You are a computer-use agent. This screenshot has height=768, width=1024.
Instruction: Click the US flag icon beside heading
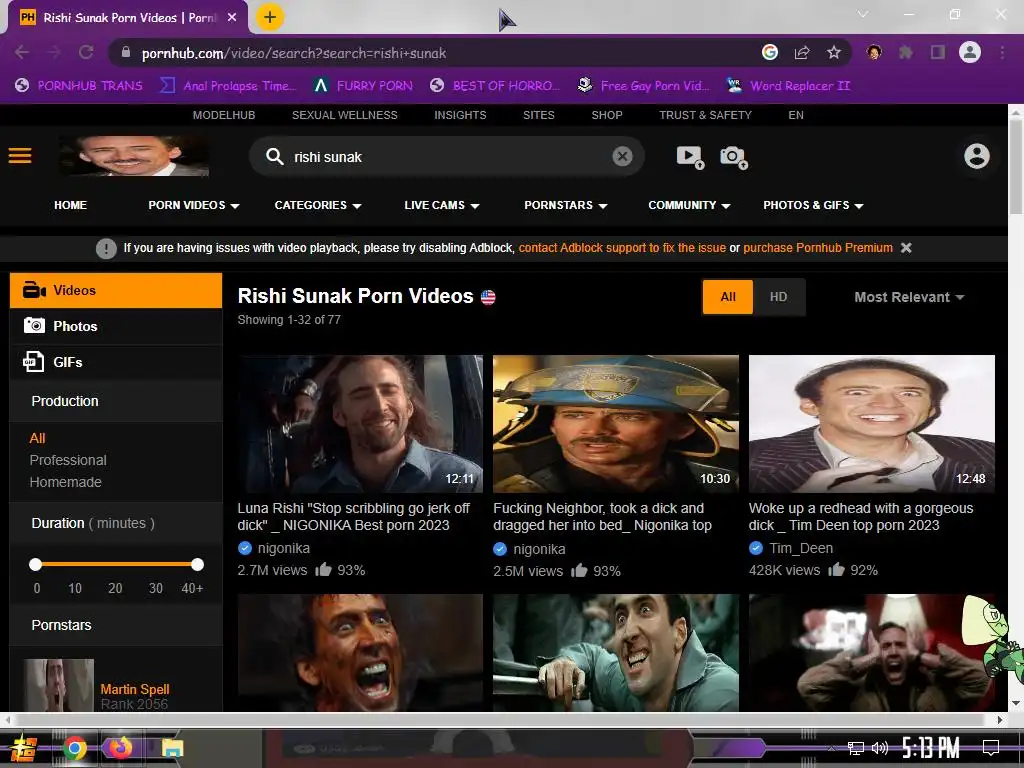[x=488, y=298]
